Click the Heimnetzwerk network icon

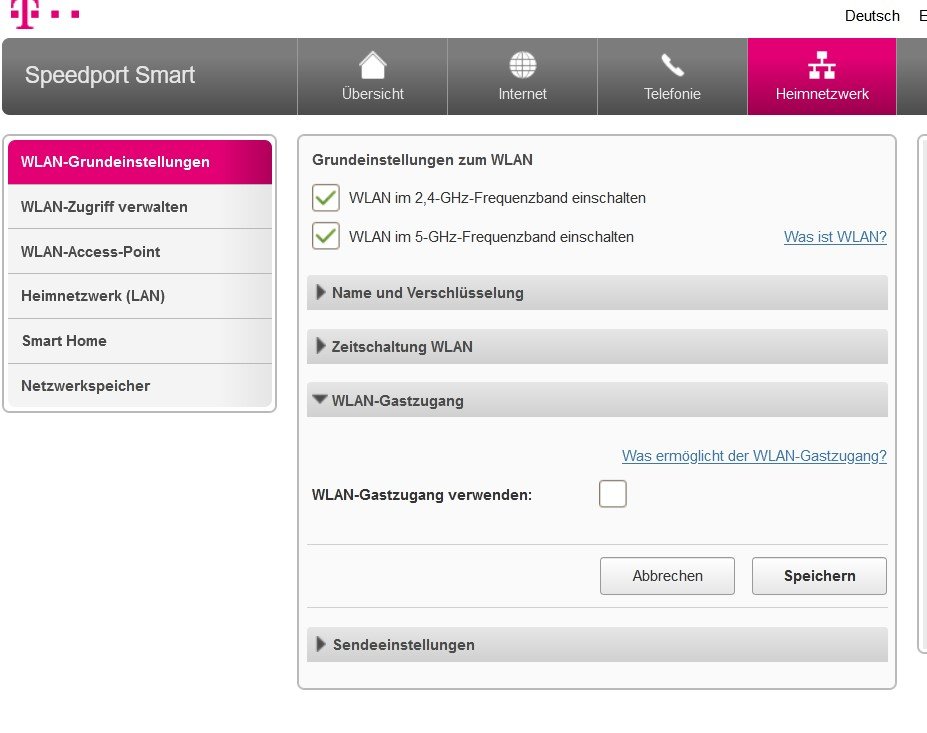822,65
